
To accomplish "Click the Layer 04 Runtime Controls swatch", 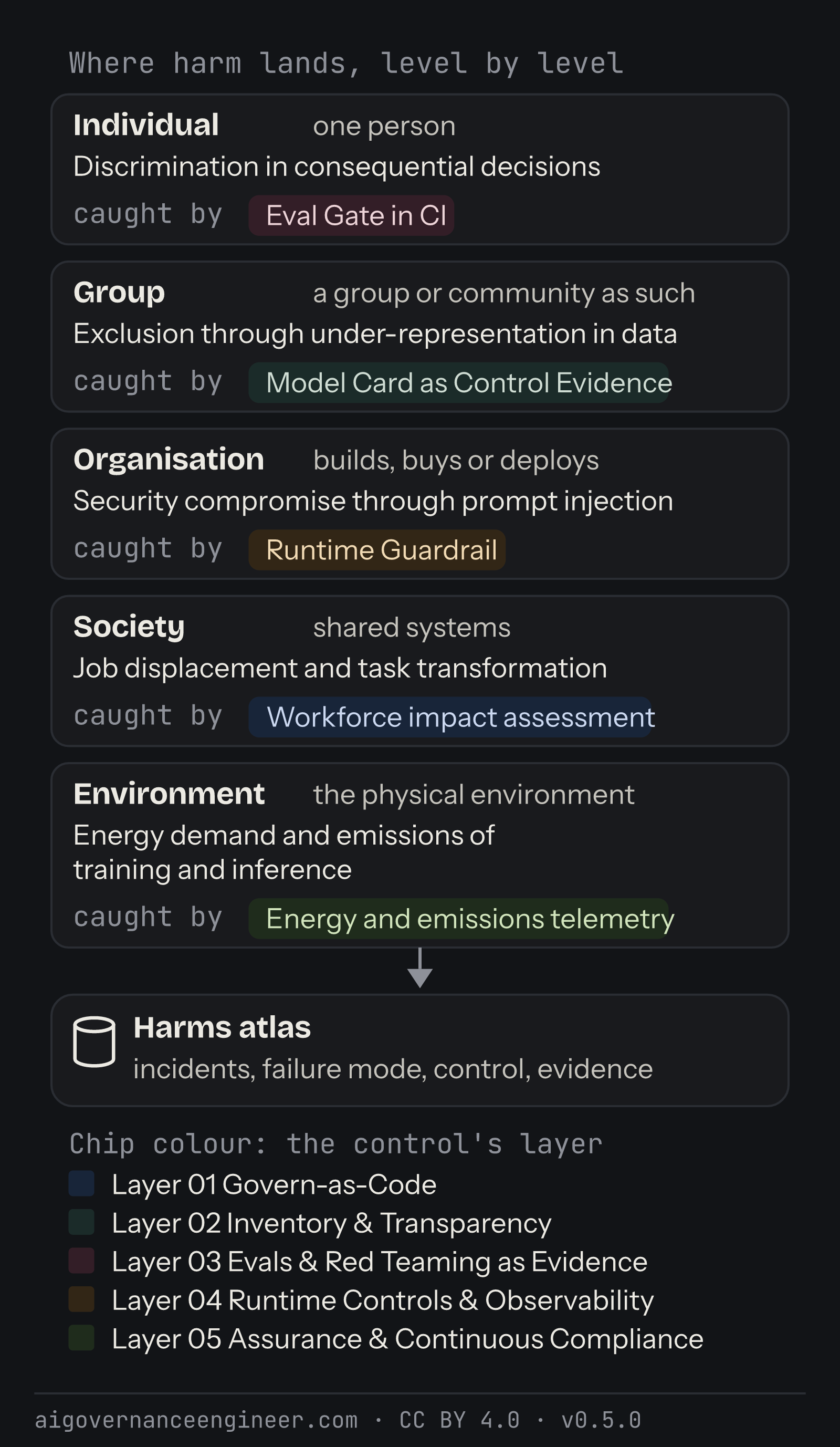I will [x=81, y=1299].
